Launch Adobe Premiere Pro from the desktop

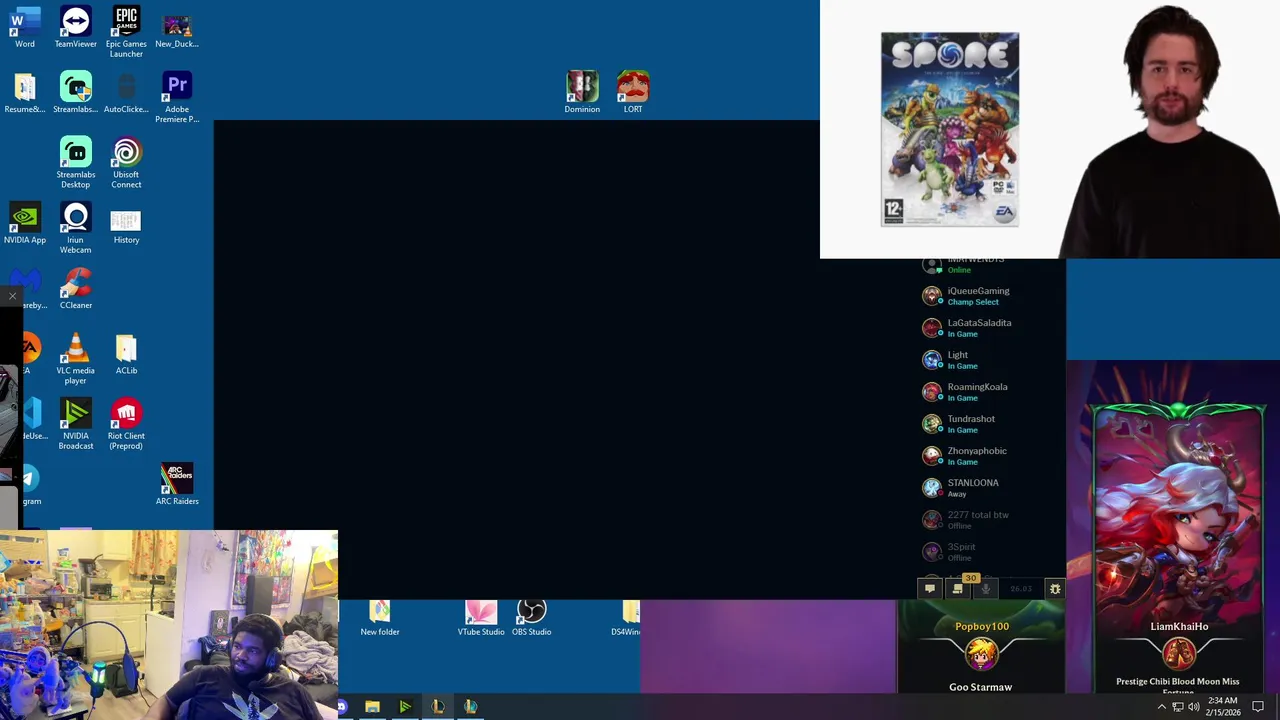point(177,97)
